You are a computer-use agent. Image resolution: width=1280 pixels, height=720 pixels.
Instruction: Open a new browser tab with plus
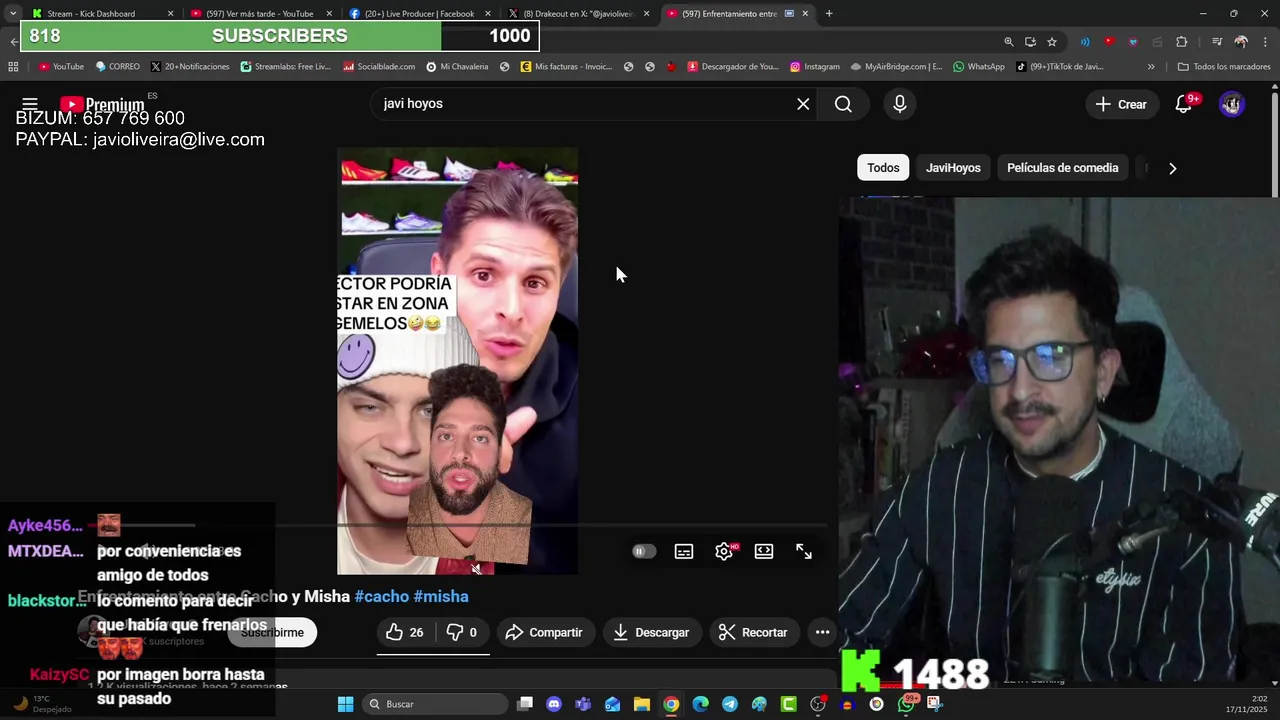pyautogui.click(x=829, y=13)
